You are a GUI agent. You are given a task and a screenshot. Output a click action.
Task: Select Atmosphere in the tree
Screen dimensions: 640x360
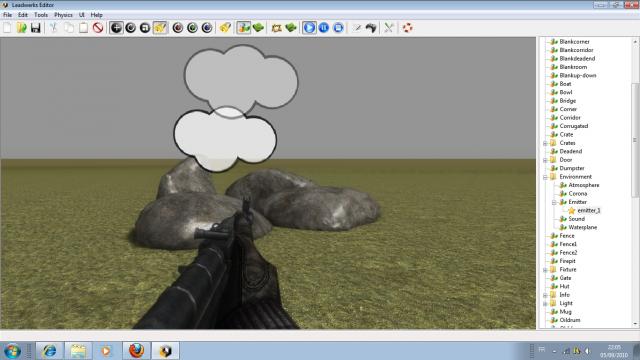tap(584, 185)
